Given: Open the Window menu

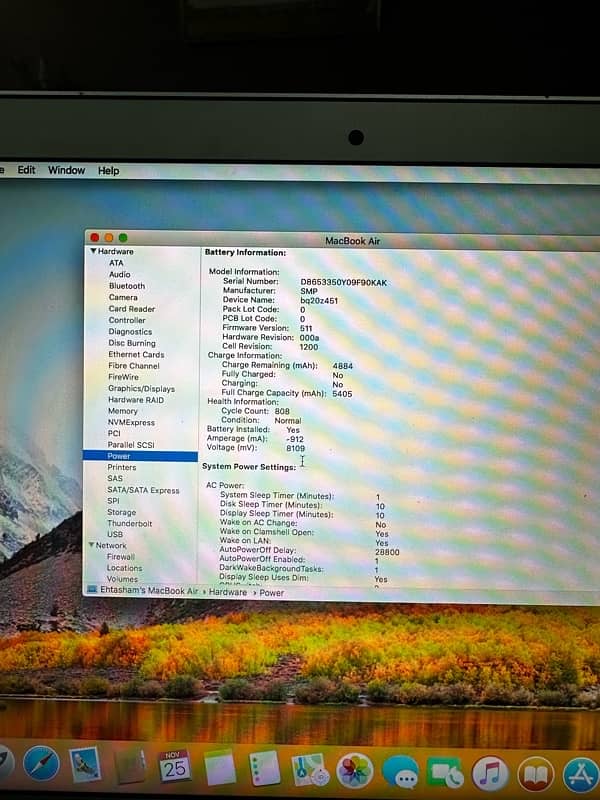Looking at the screenshot, I should [x=66, y=170].
